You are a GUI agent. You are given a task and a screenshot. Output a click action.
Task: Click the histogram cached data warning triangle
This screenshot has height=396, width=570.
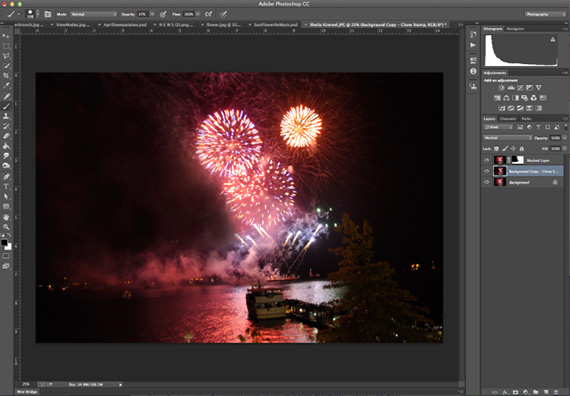pyautogui.click(x=553, y=40)
